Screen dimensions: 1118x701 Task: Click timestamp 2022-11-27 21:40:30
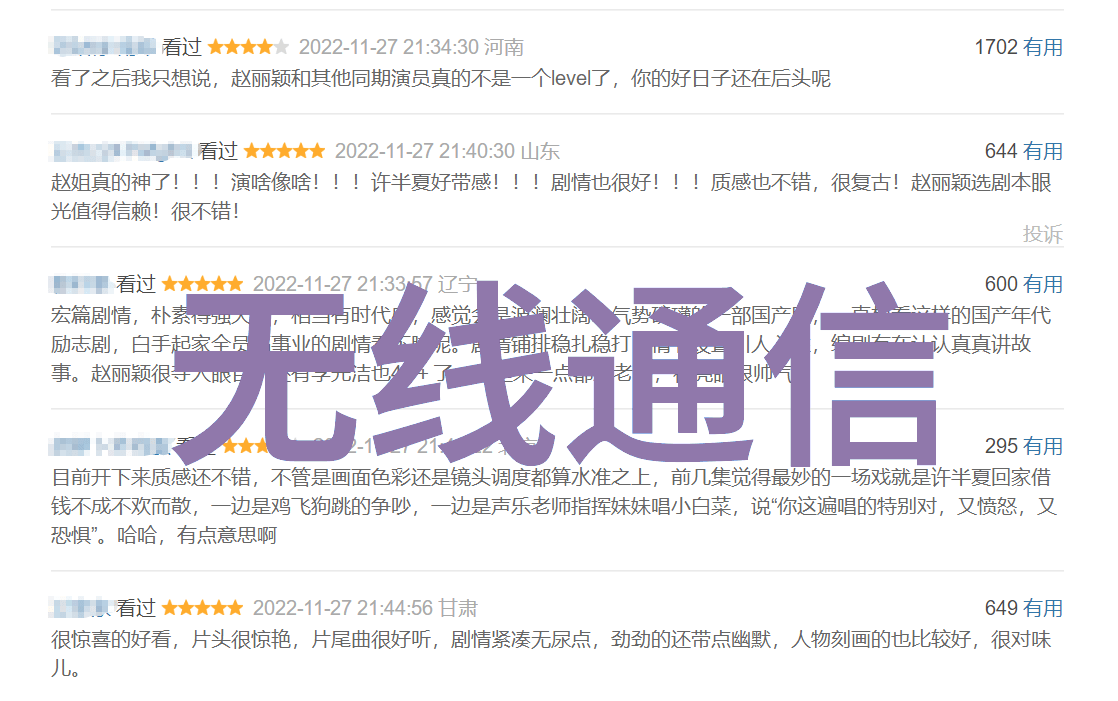(x=425, y=151)
